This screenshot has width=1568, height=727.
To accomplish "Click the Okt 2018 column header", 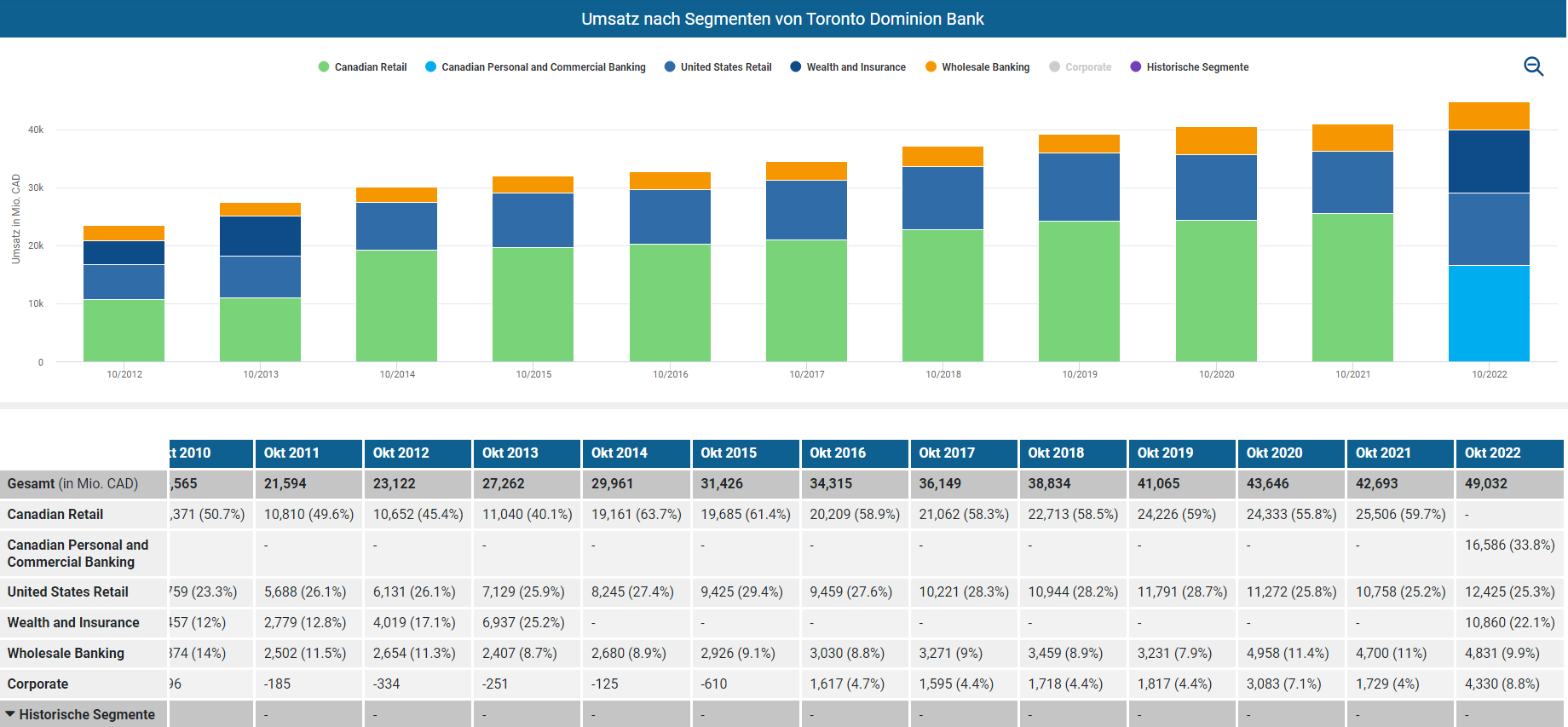I will [x=1056, y=453].
